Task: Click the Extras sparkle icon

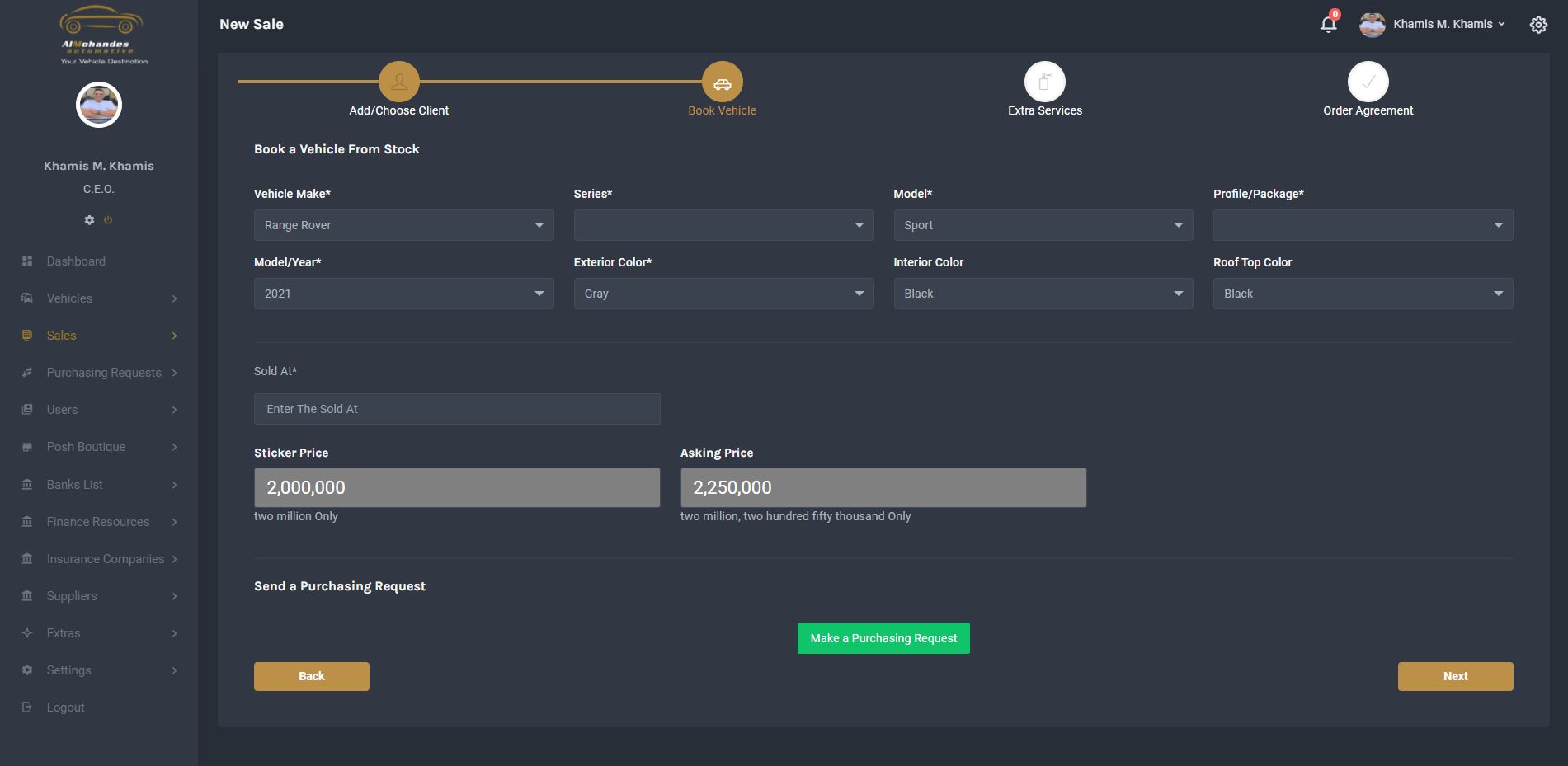Action: point(27,633)
